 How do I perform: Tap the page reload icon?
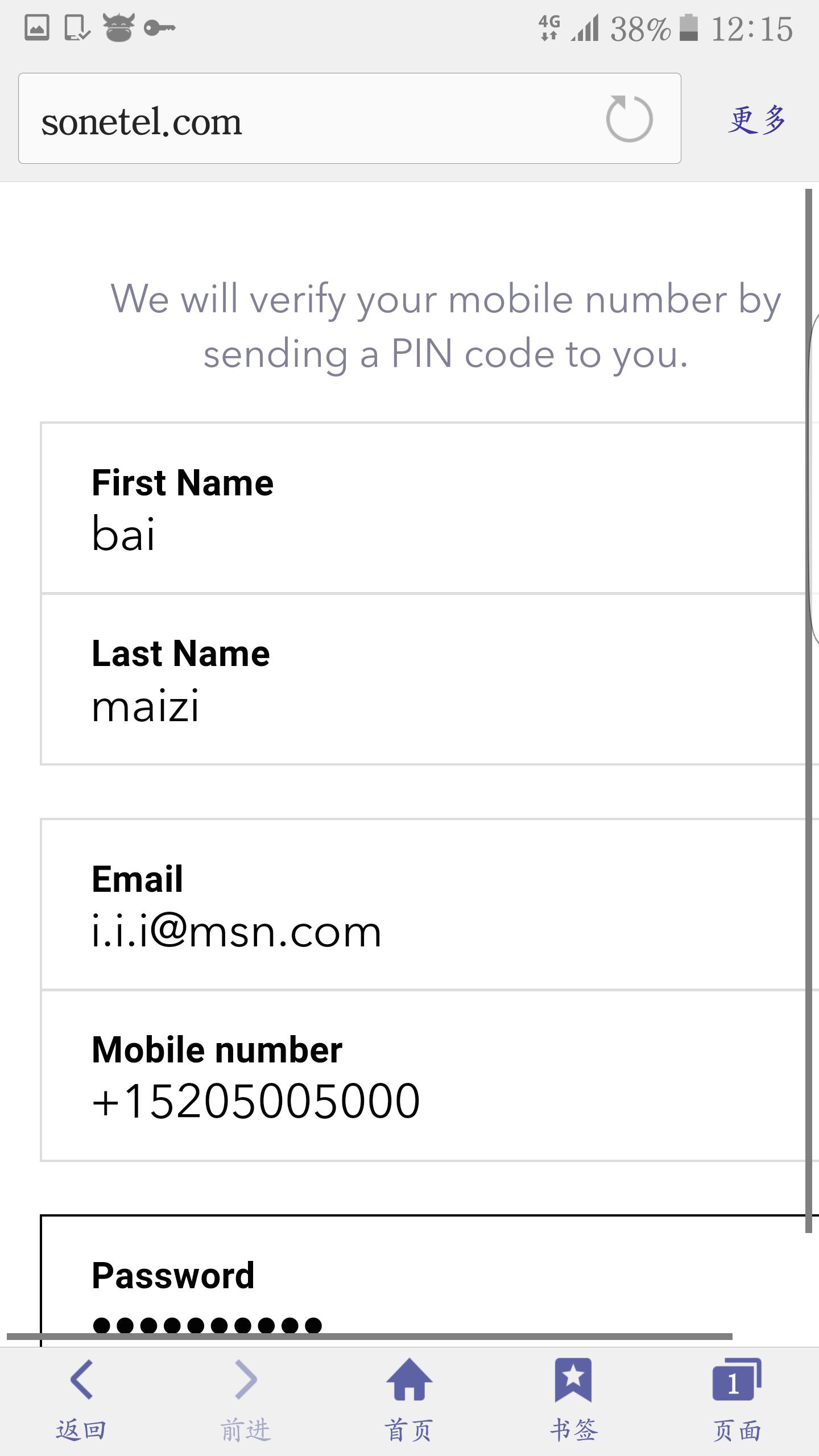[628, 118]
